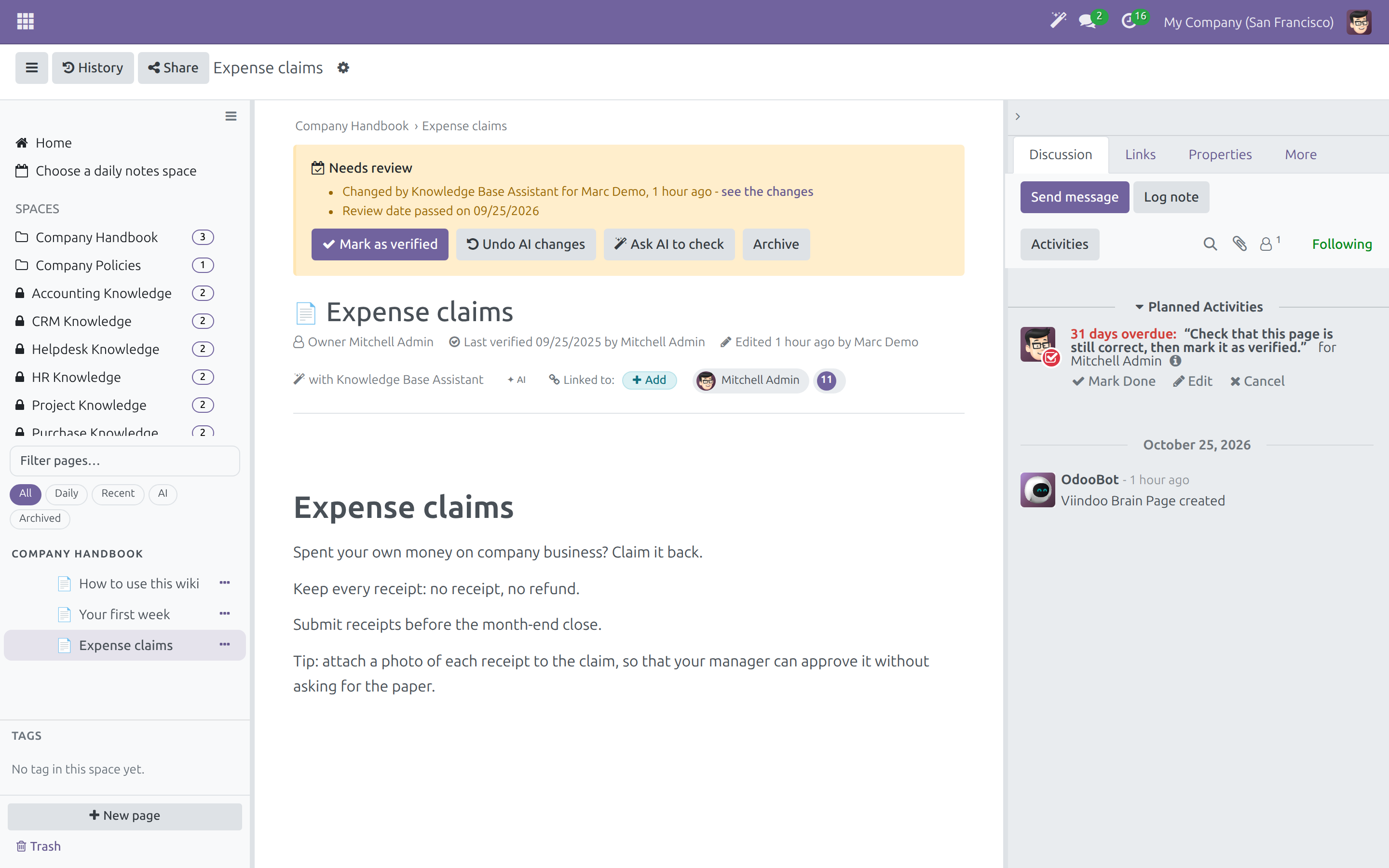Attach files with the paperclip icon
Image resolution: width=1389 pixels, height=868 pixels.
(x=1240, y=244)
